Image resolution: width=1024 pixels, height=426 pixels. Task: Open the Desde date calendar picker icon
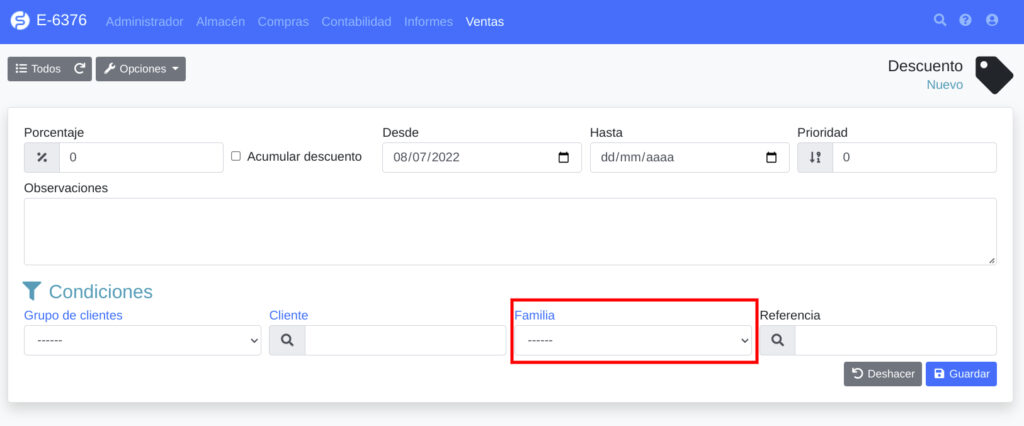(x=563, y=158)
